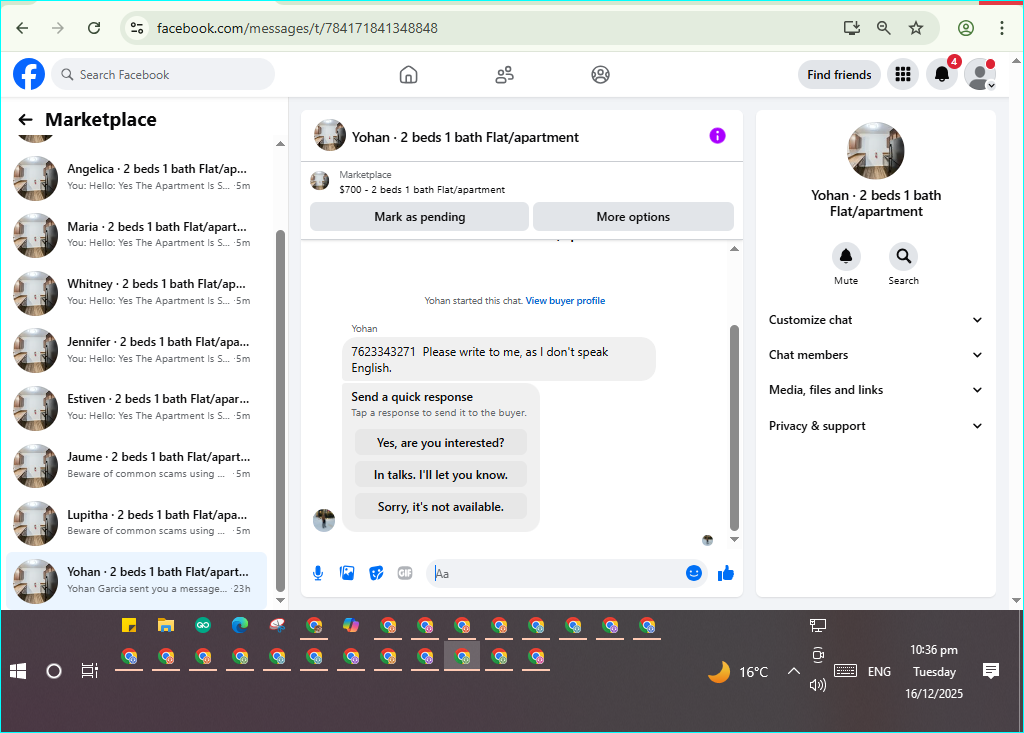
Task: Open Lupitha's apartment conversation
Action: tap(137, 523)
